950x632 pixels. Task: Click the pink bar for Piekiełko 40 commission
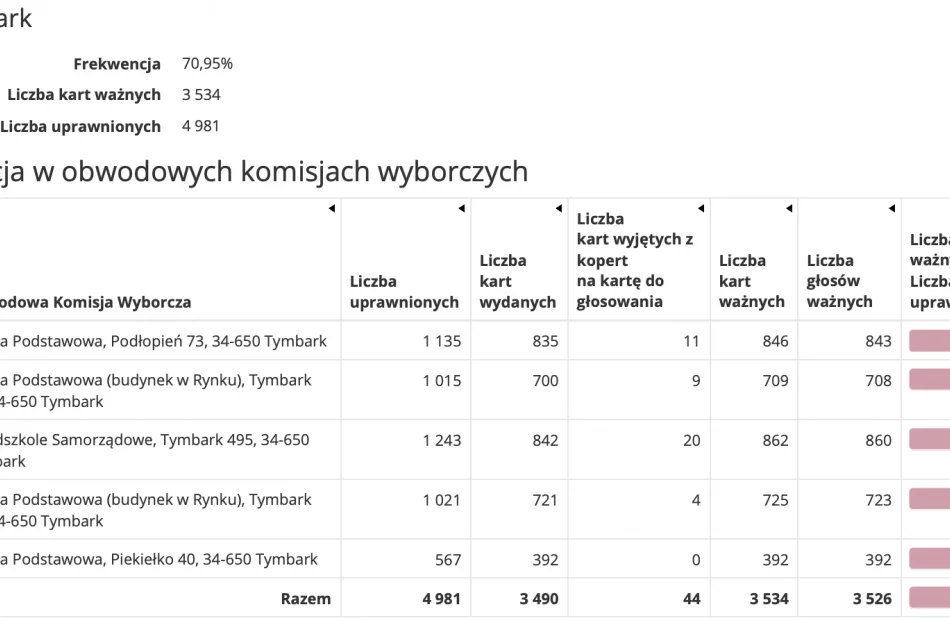pos(926,559)
